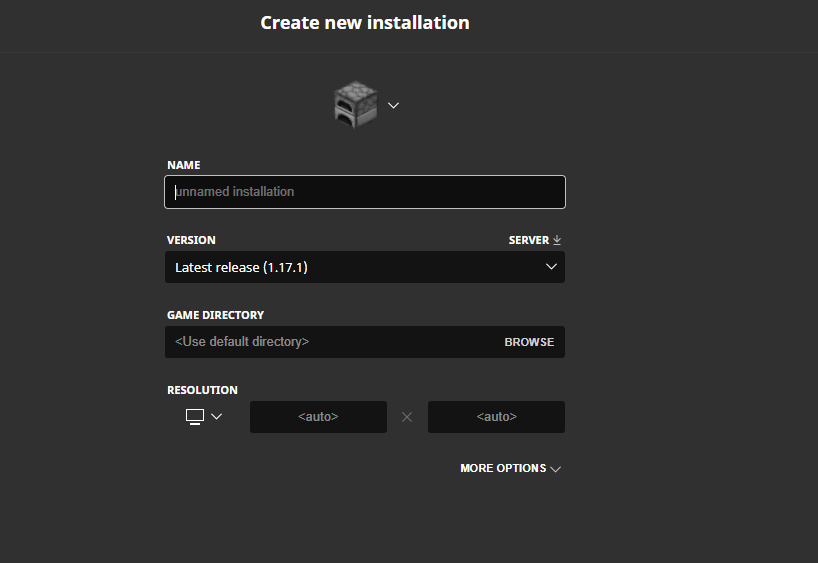Focus the unnamed installation name field
This screenshot has width=818, height=563.
[365, 192]
